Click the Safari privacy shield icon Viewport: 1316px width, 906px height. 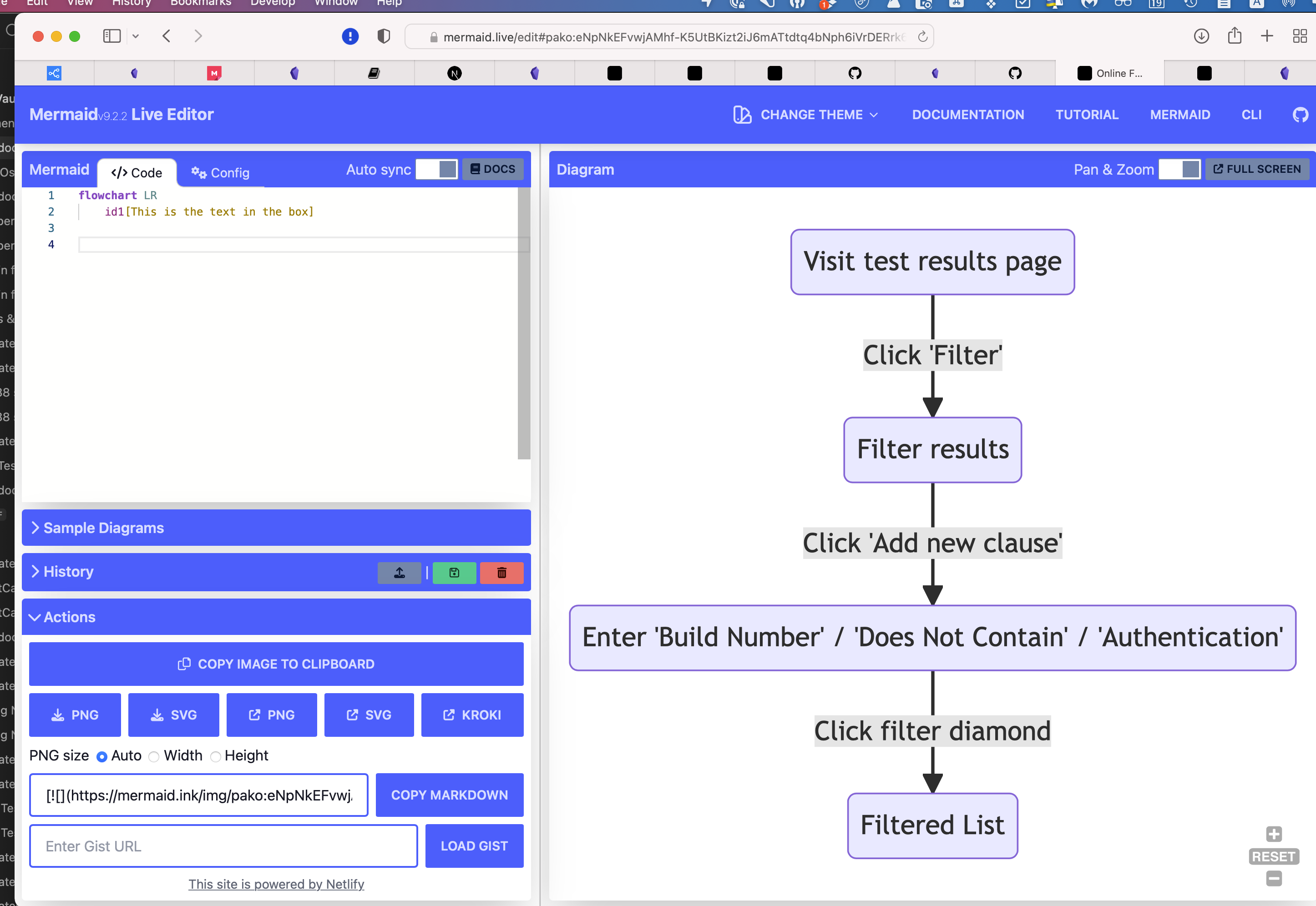tap(384, 36)
